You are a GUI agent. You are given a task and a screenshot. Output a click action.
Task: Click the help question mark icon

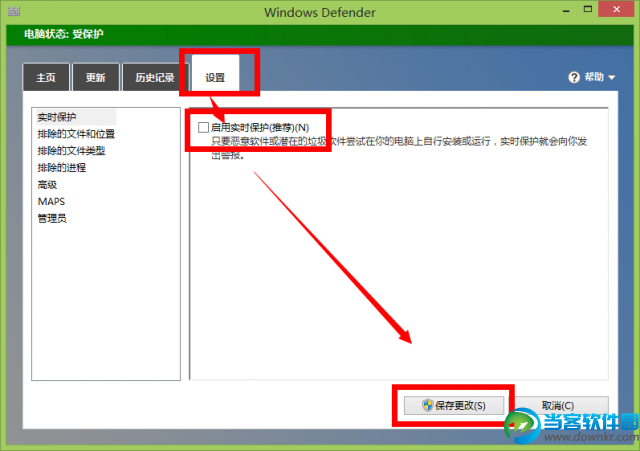574,77
